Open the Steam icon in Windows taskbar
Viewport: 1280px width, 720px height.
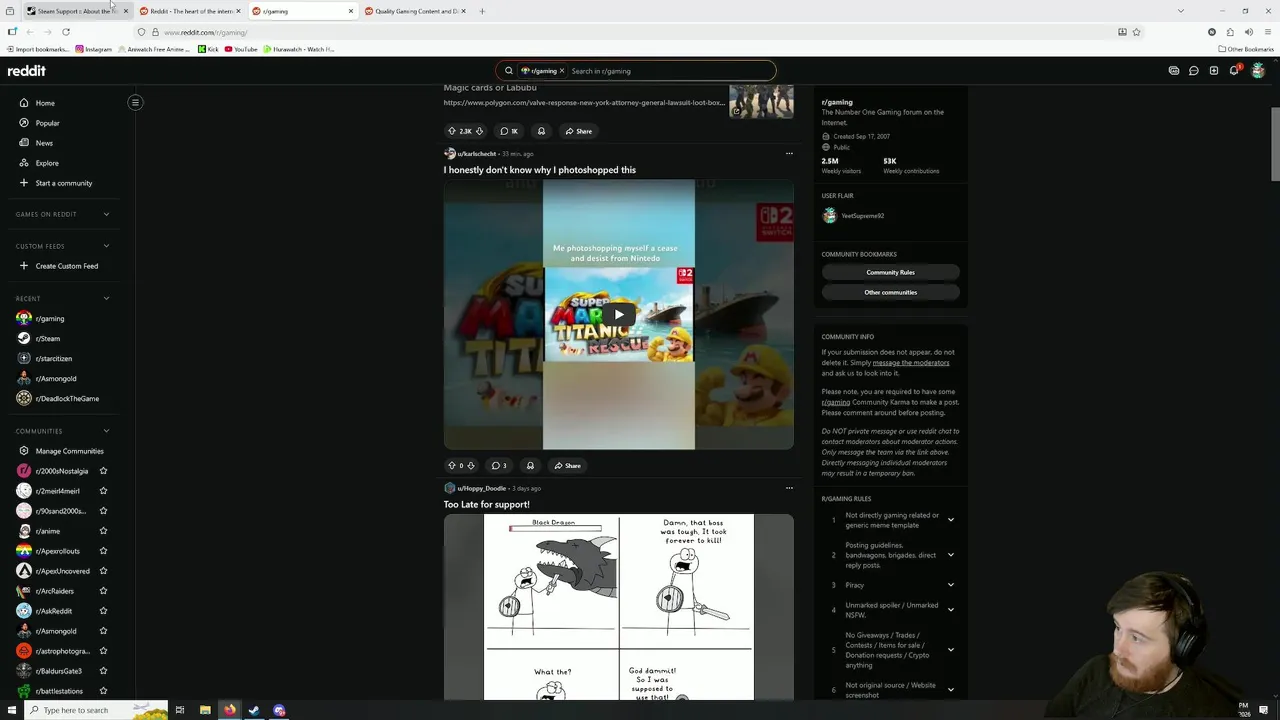[254, 710]
